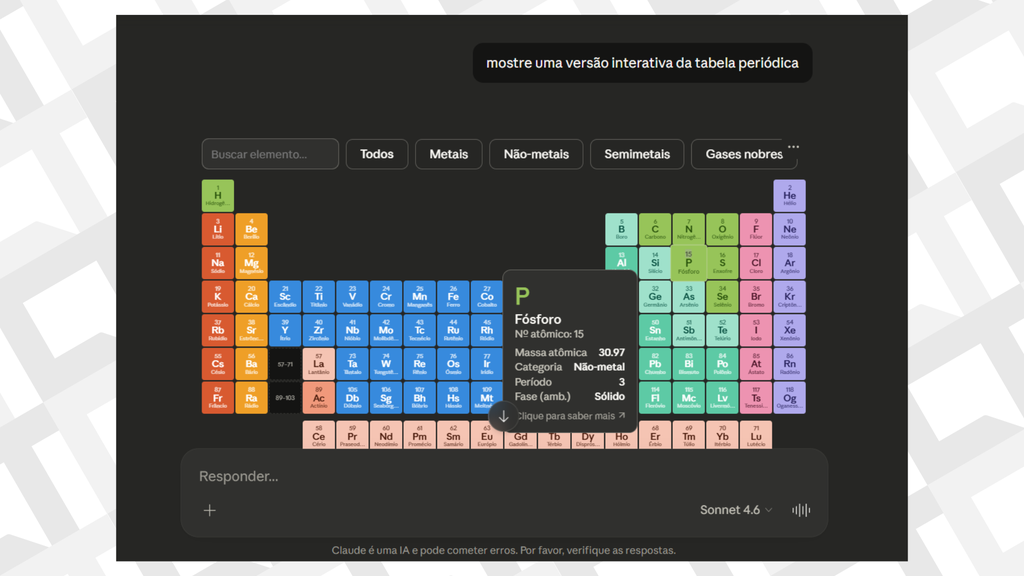
Task: Click the 'Clique para saber mais' link
Action: 570,416
